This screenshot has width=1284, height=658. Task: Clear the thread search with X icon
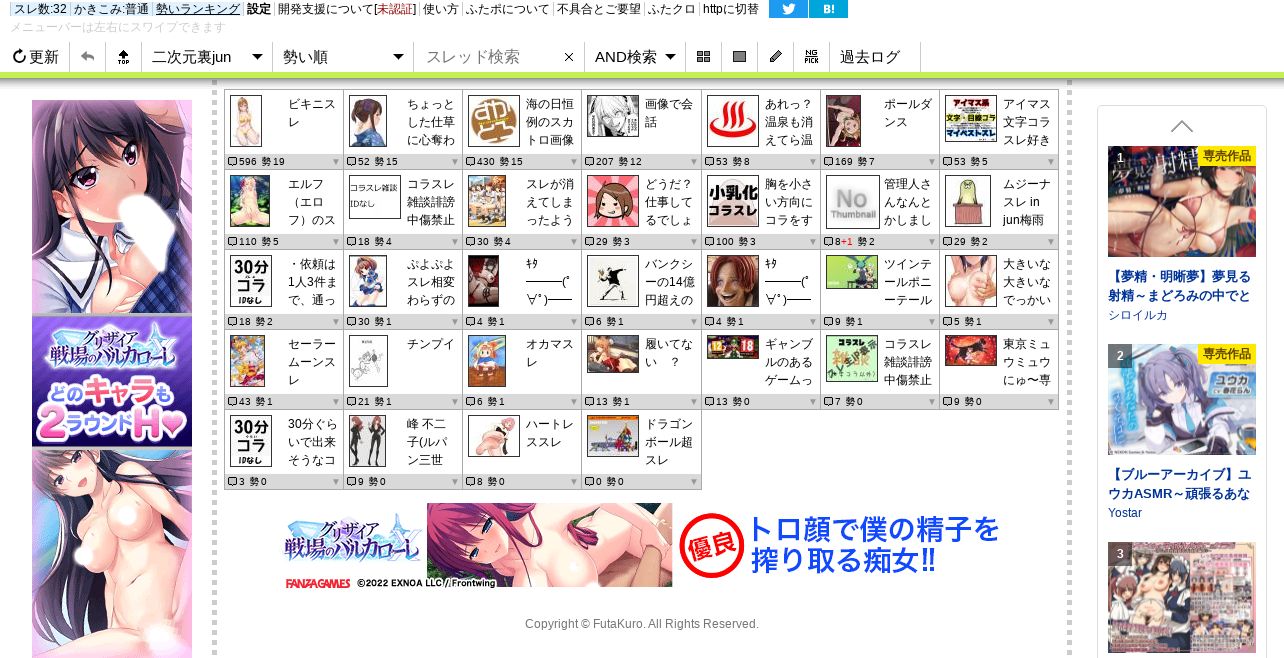pos(569,57)
